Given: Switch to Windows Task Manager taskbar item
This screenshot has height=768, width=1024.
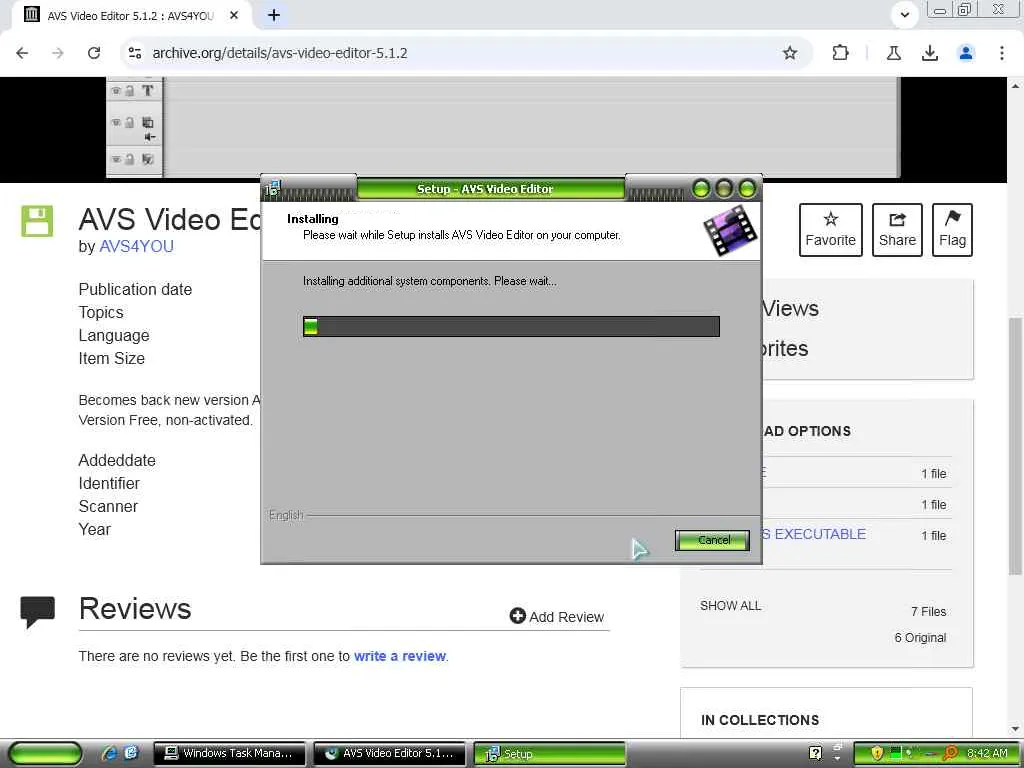Looking at the screenshot, I should coord(229,753).
